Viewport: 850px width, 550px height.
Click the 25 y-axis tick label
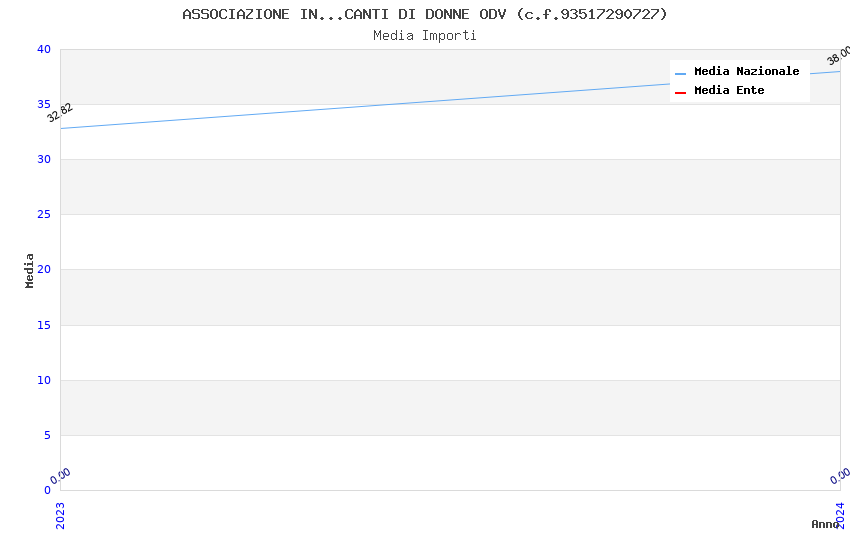click(x=44, y=215)
